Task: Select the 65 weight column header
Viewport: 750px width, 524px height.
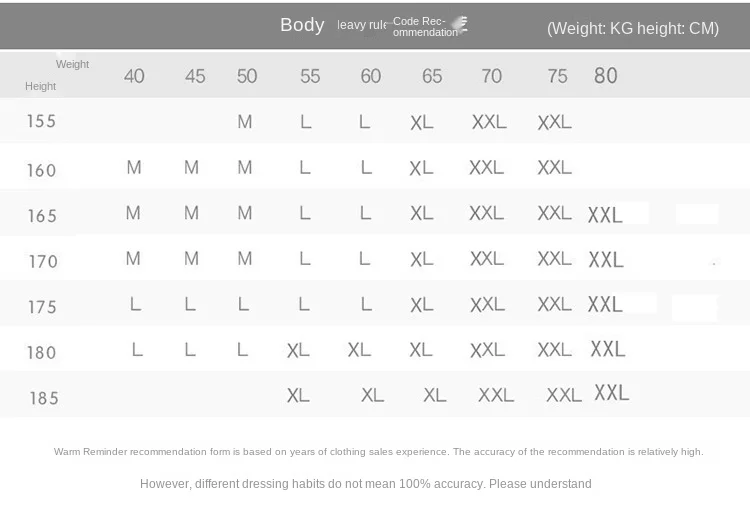Action: 432,76
